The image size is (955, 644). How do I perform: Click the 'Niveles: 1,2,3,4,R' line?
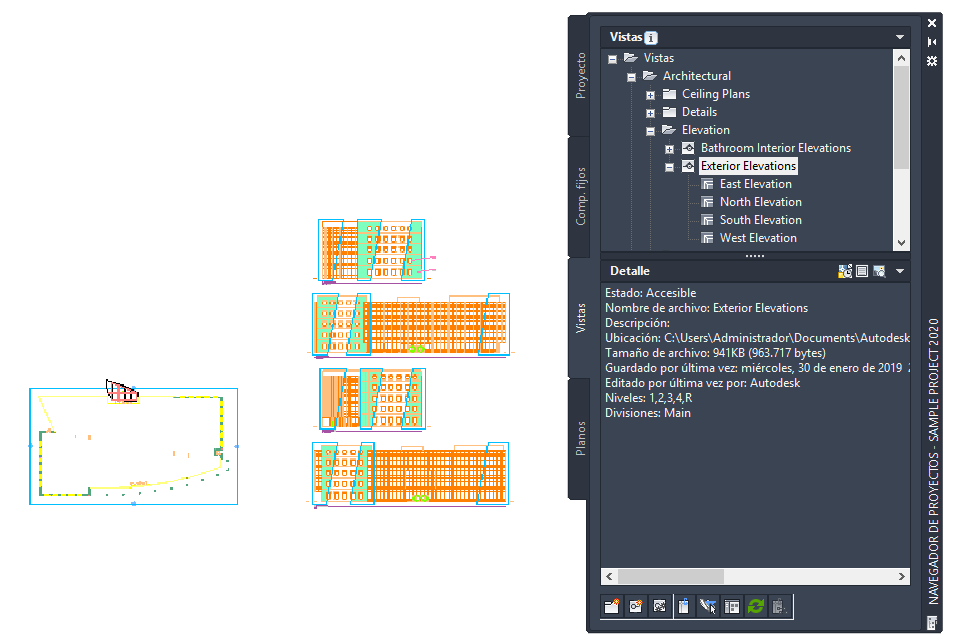coord(648,398)
